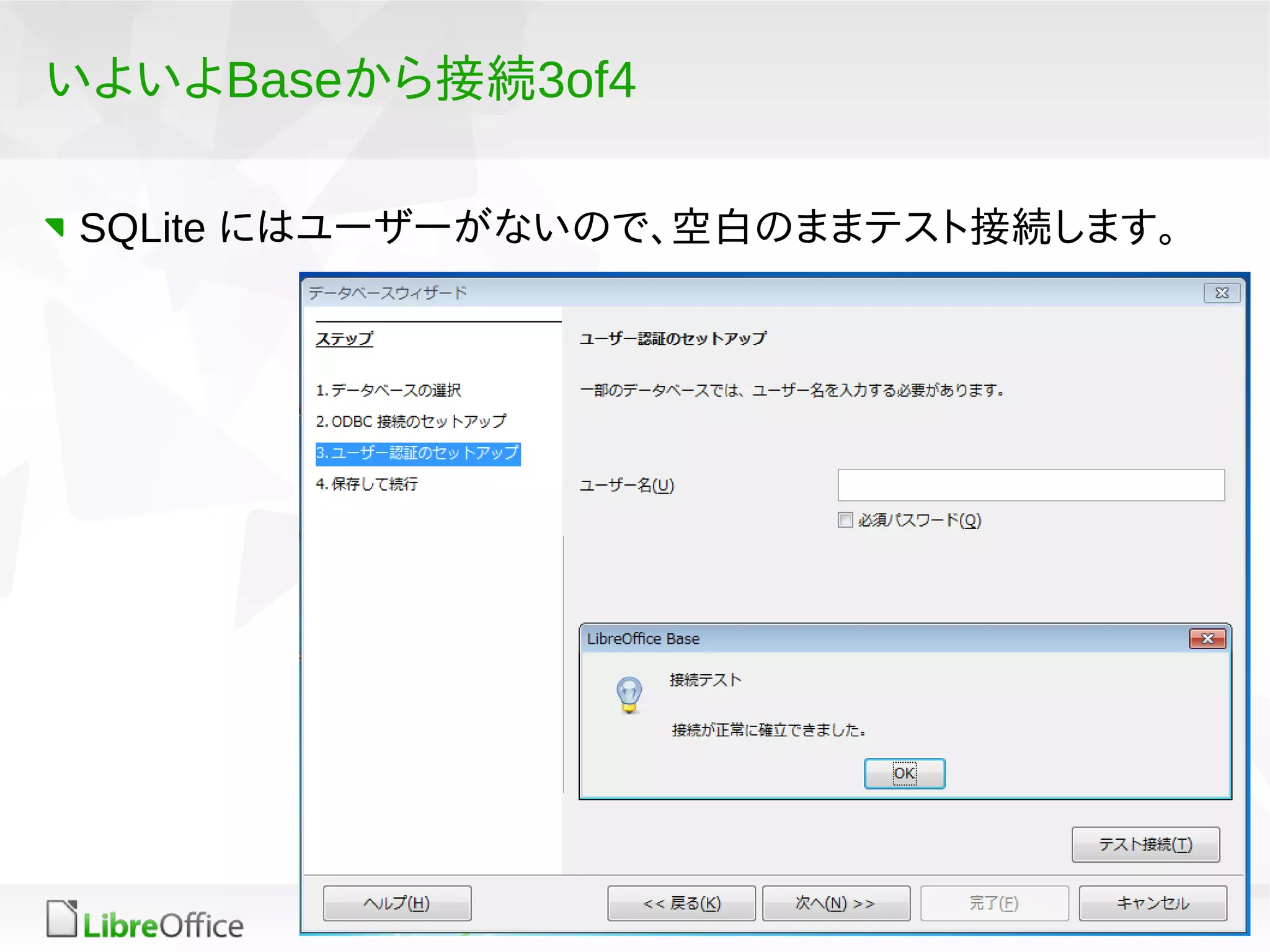This screenshot has width=1270, height=952.
Task: Click the 一部のデータベースでは description text
Action: pos(792,390)
